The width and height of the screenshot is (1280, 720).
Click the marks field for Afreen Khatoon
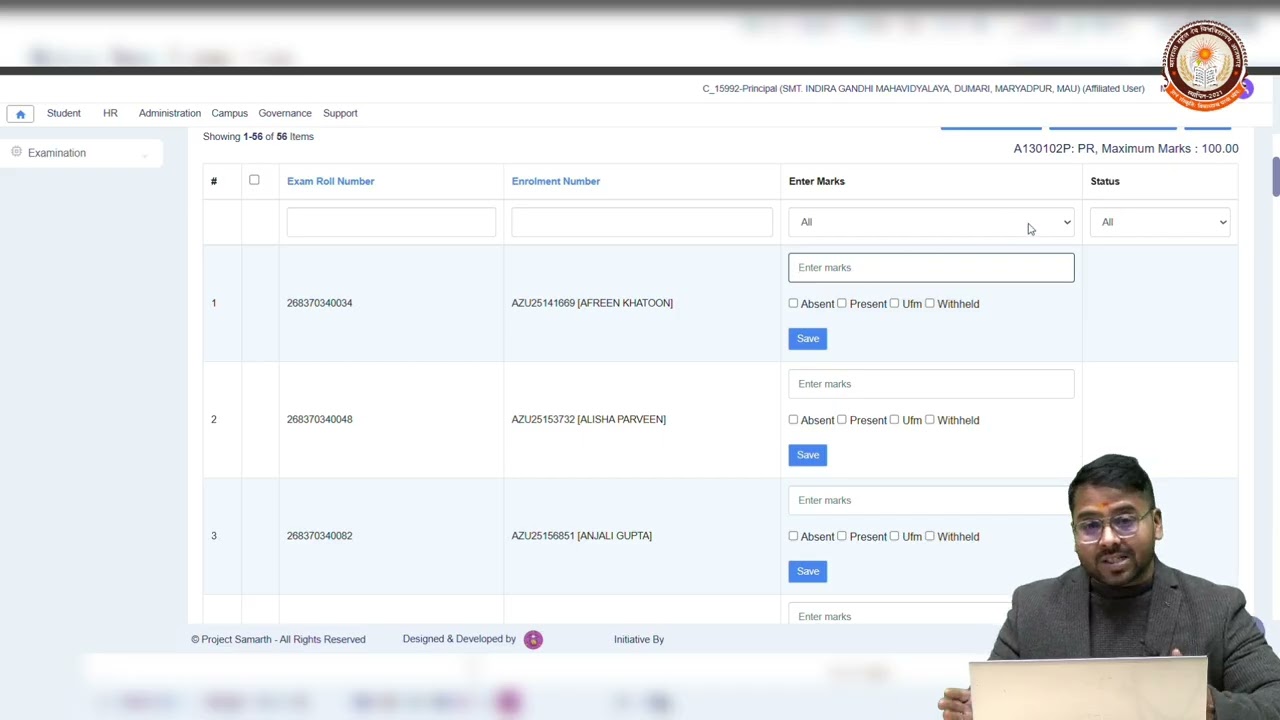point(931,267)
